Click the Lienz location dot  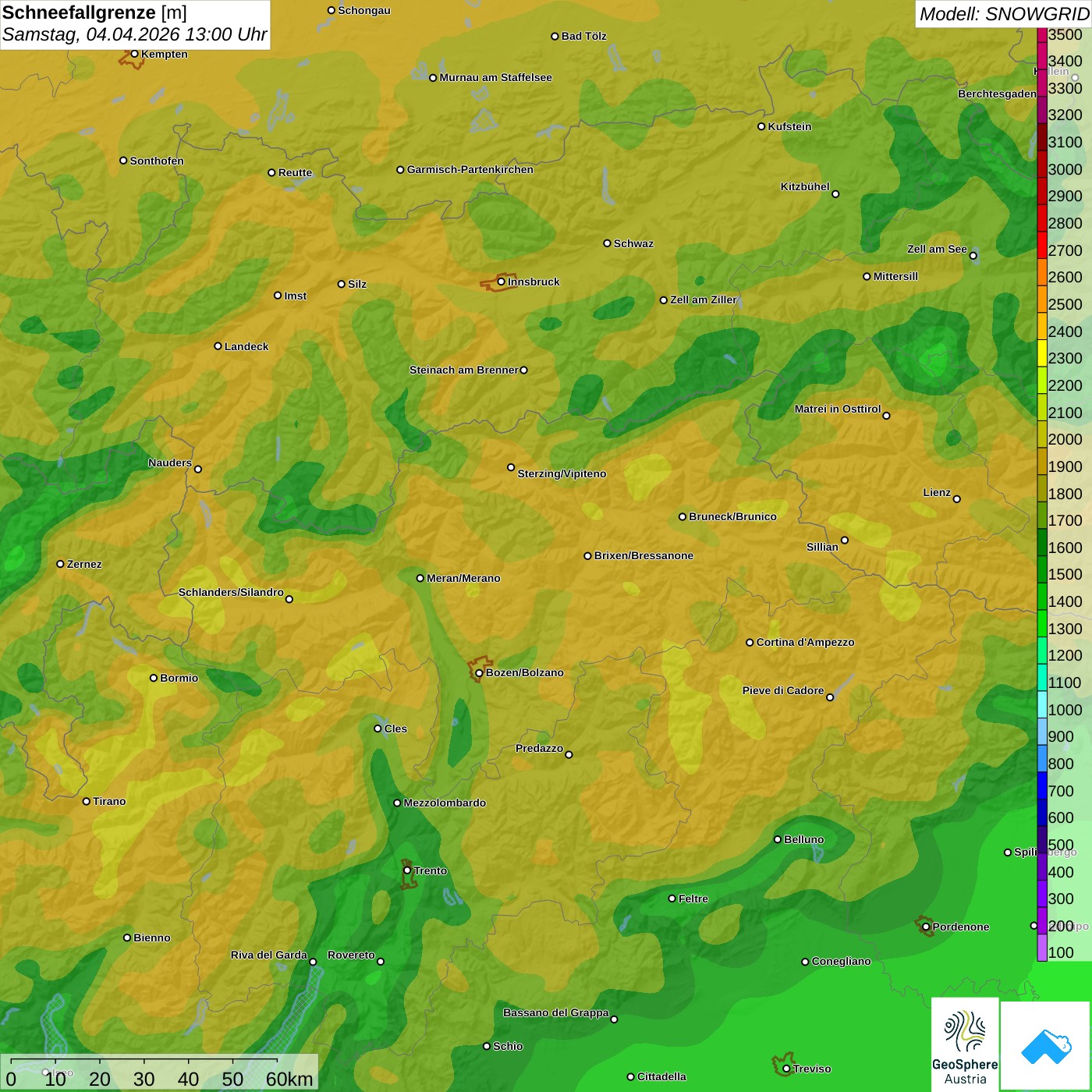click(x=957, y=498)
